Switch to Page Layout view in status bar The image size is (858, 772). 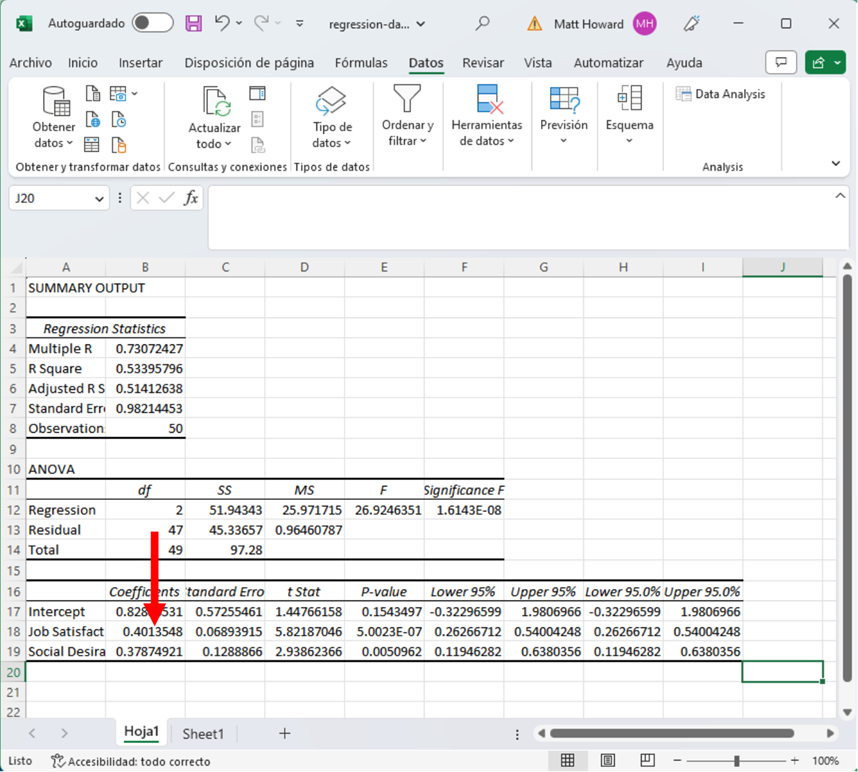click(608, 761)
